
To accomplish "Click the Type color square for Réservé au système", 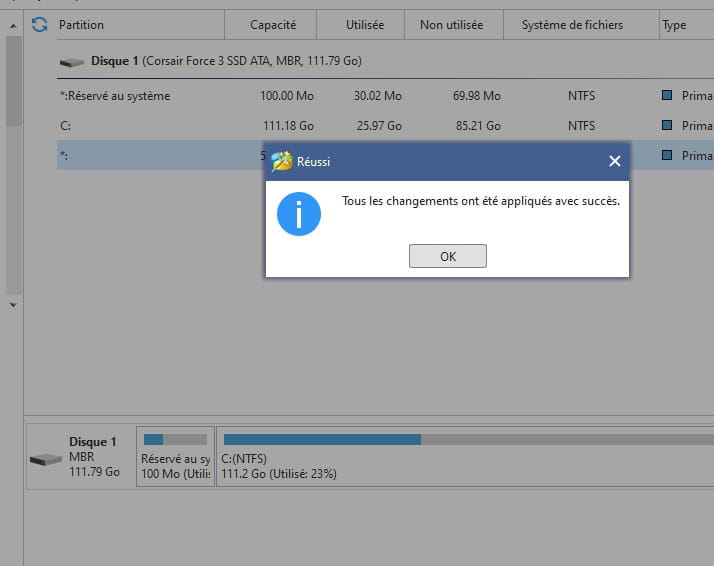I will tap(667, 96).
